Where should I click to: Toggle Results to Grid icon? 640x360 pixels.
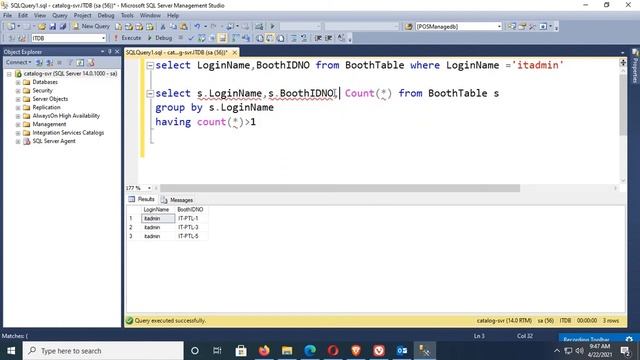click(x=270, y=38)
